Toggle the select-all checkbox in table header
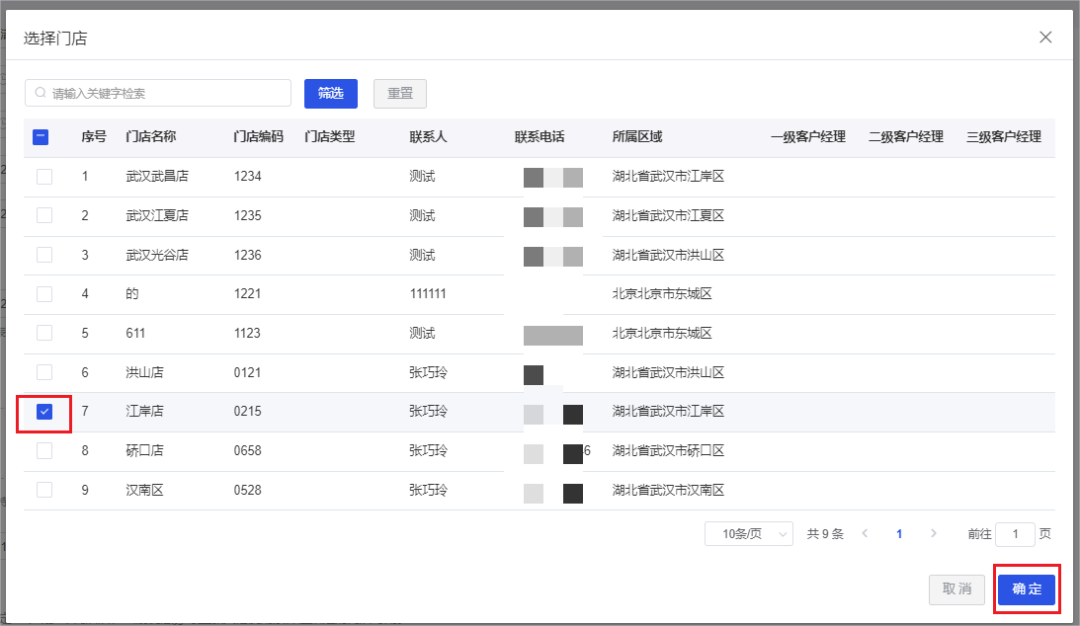Image resolution: width=1080 pixels, height=626 pixels. coord(40,137)
